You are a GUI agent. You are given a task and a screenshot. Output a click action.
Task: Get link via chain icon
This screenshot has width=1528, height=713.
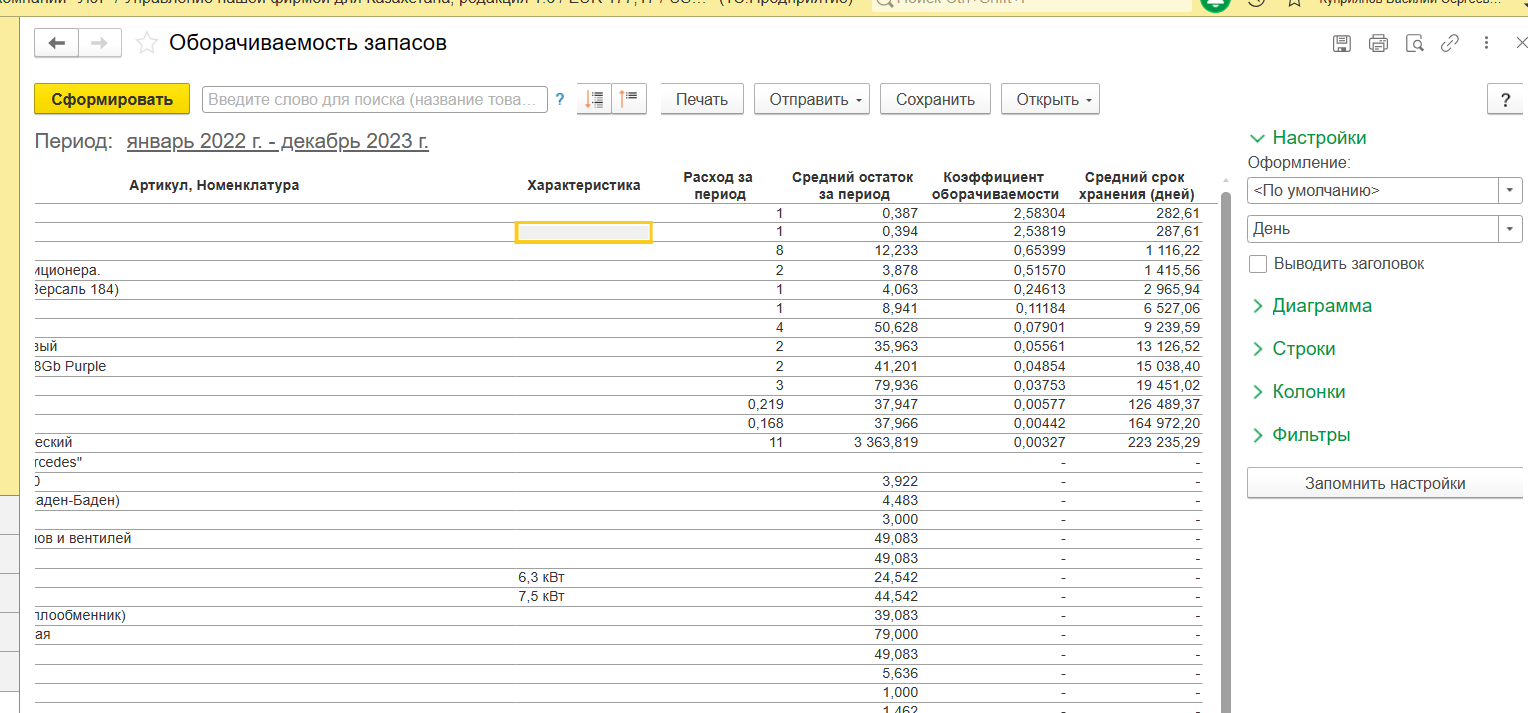1449,43
